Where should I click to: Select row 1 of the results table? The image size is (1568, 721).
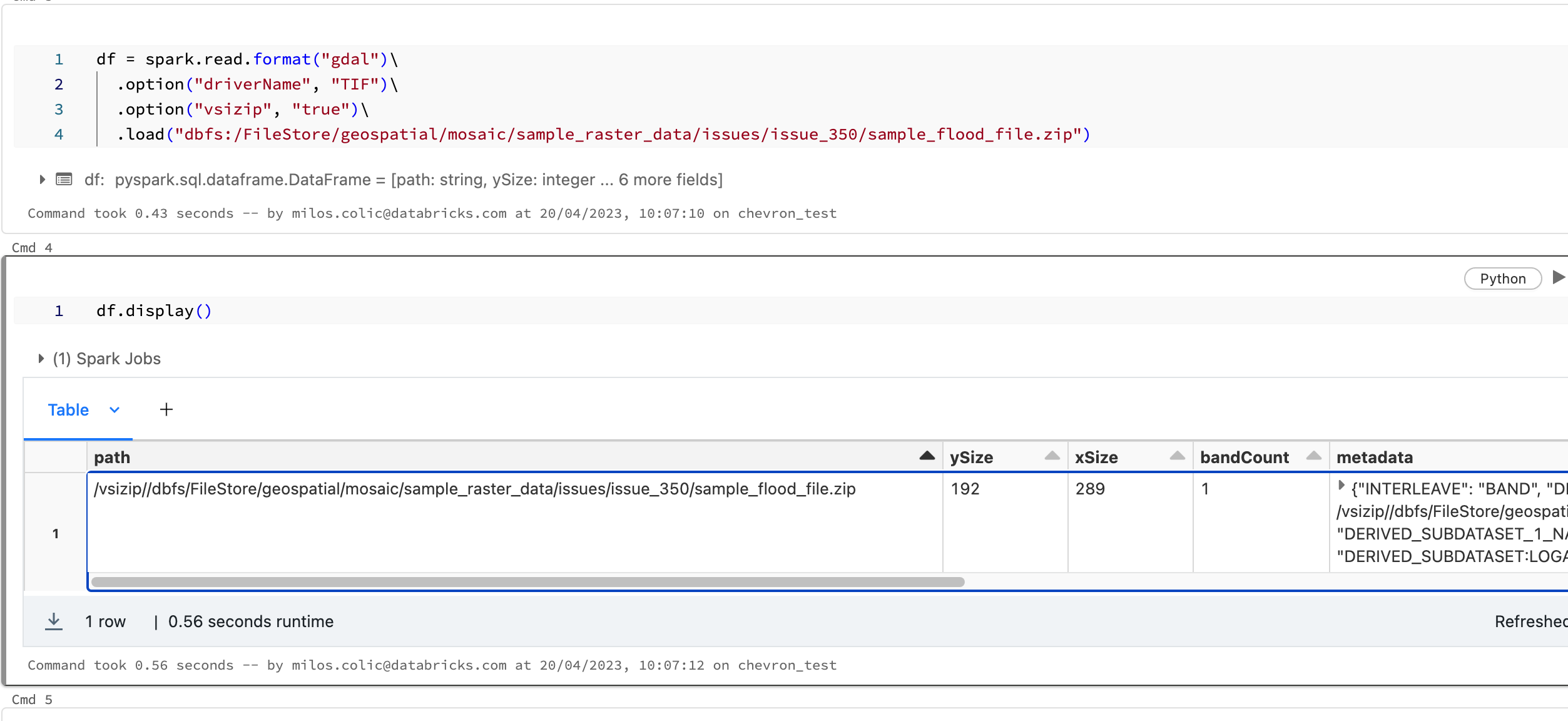coord(56,533)
